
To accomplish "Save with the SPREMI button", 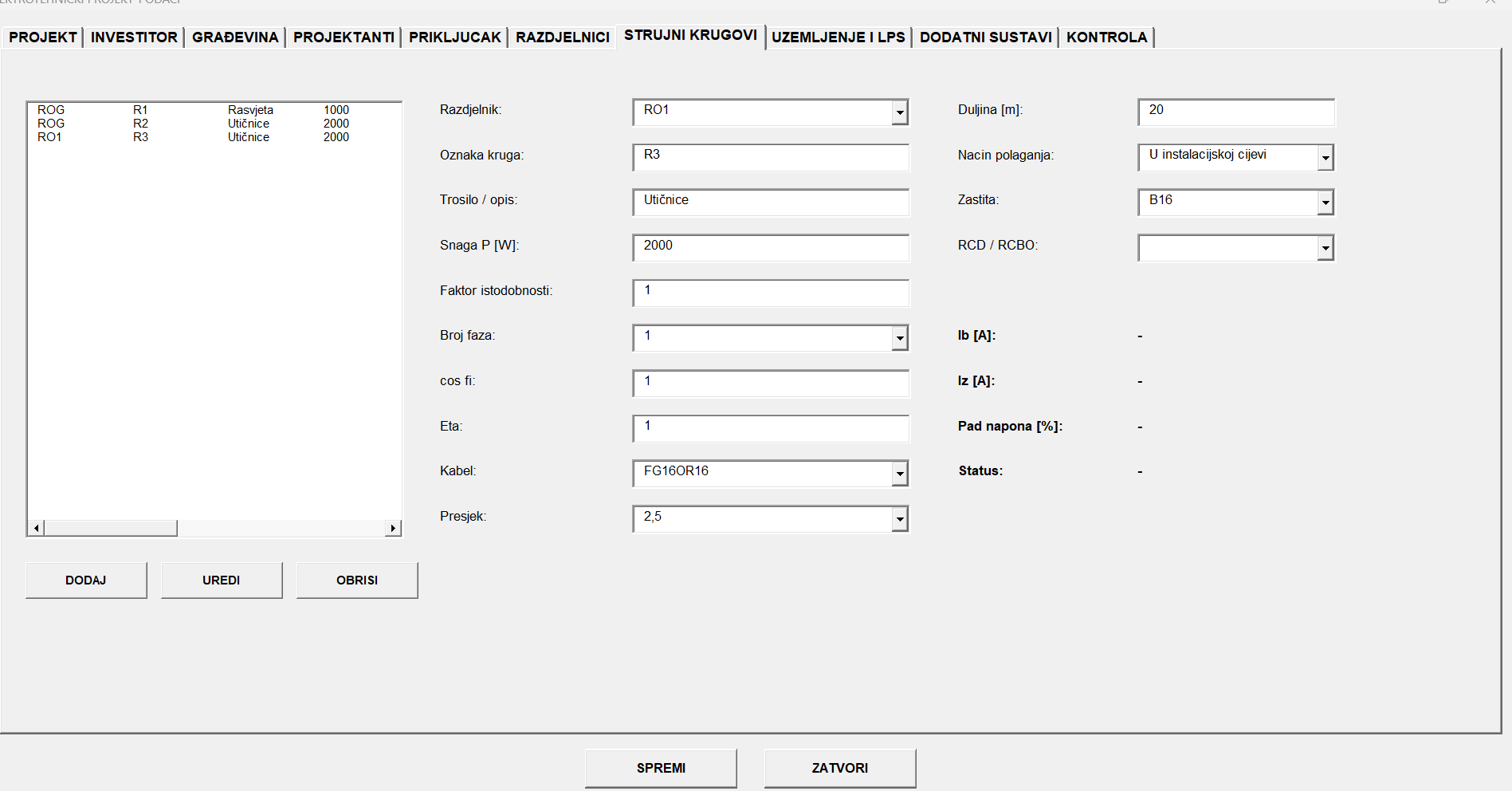I will pos(661,768).
